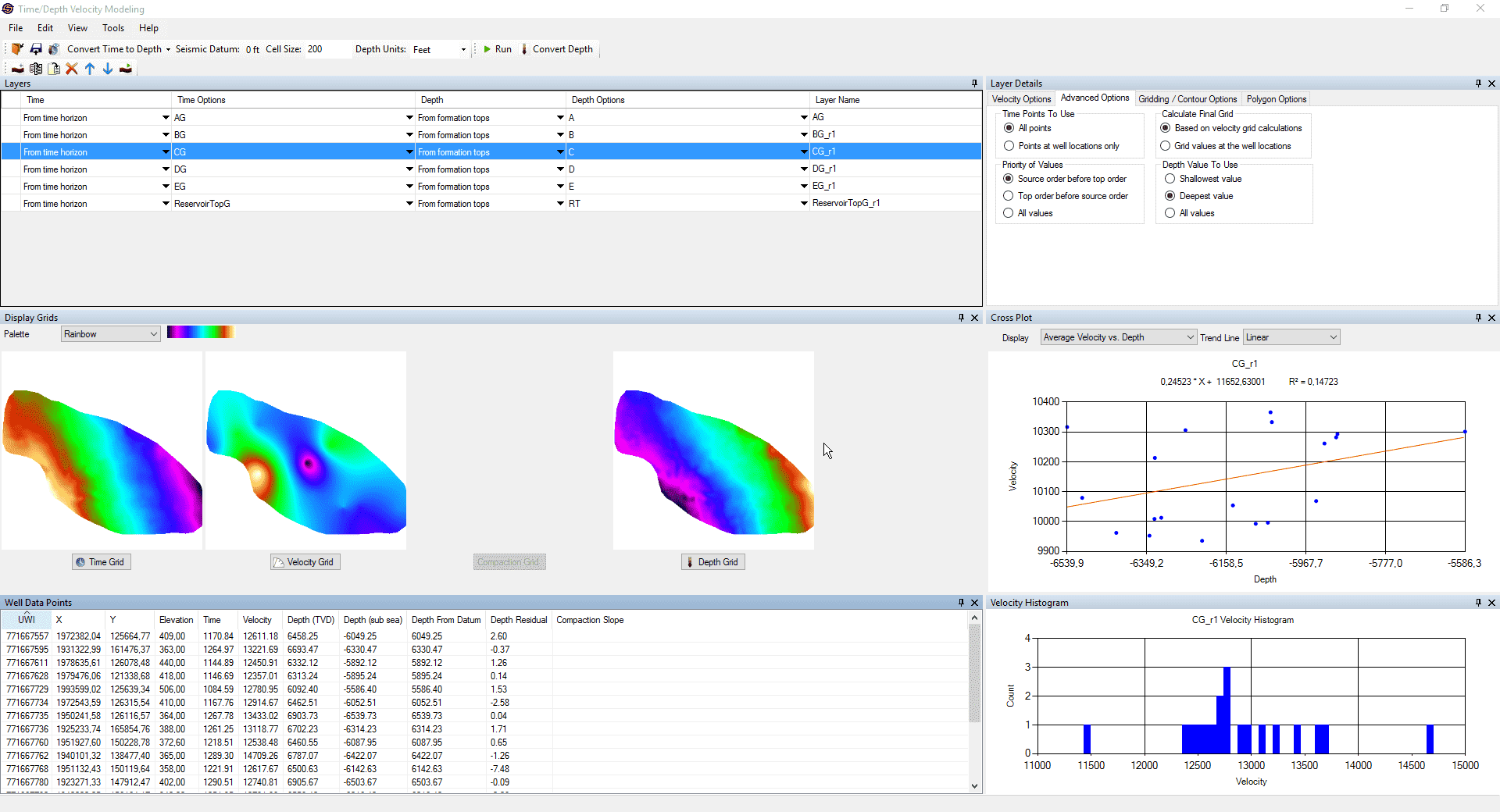
Task: Click the paste layer icon
Action: (x=54, y=69)
